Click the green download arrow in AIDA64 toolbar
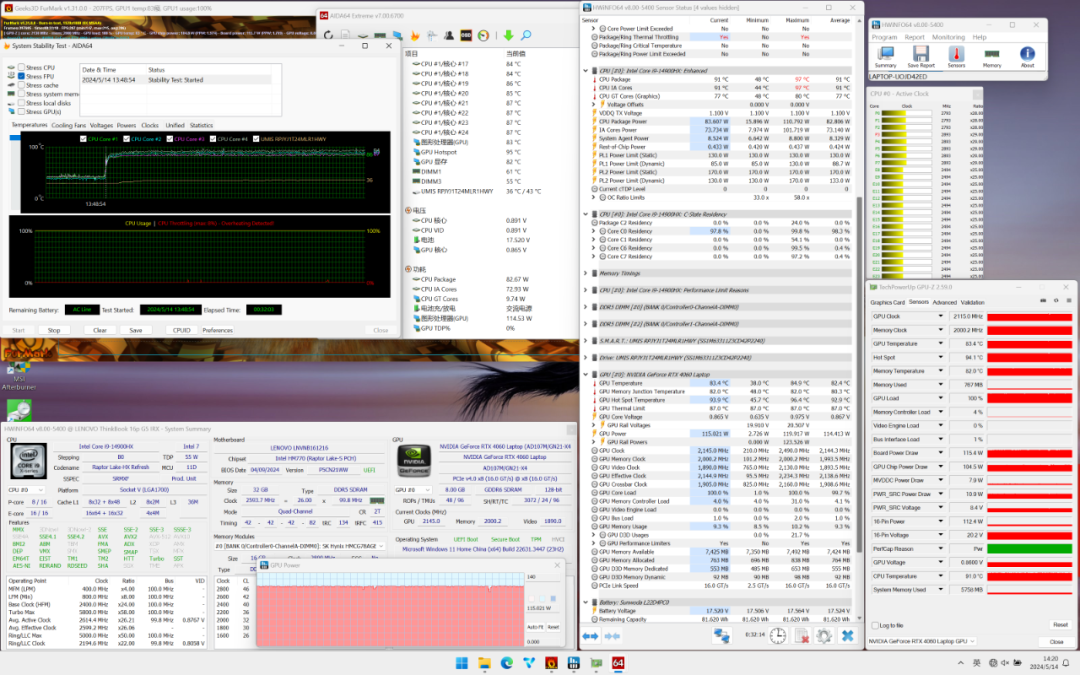Image resolution: width=1080 pixels, height=675 pixels. click(x=508, y=36)
